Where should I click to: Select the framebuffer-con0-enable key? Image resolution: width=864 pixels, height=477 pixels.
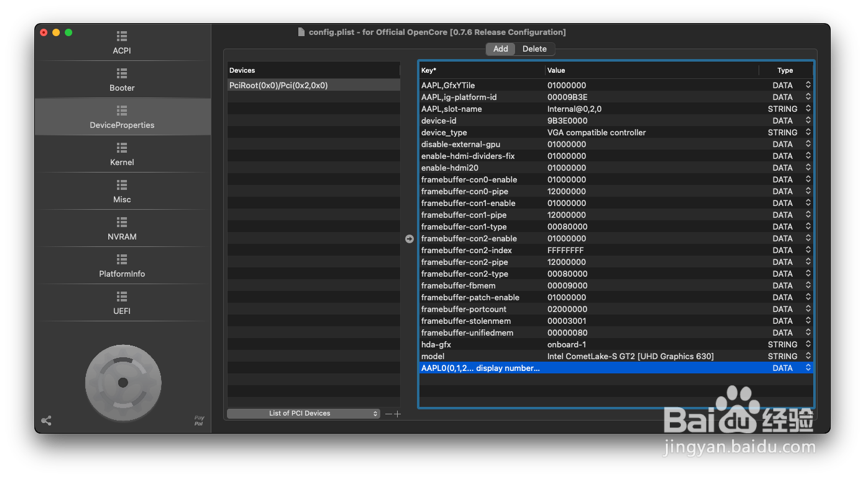coord(469,180)
